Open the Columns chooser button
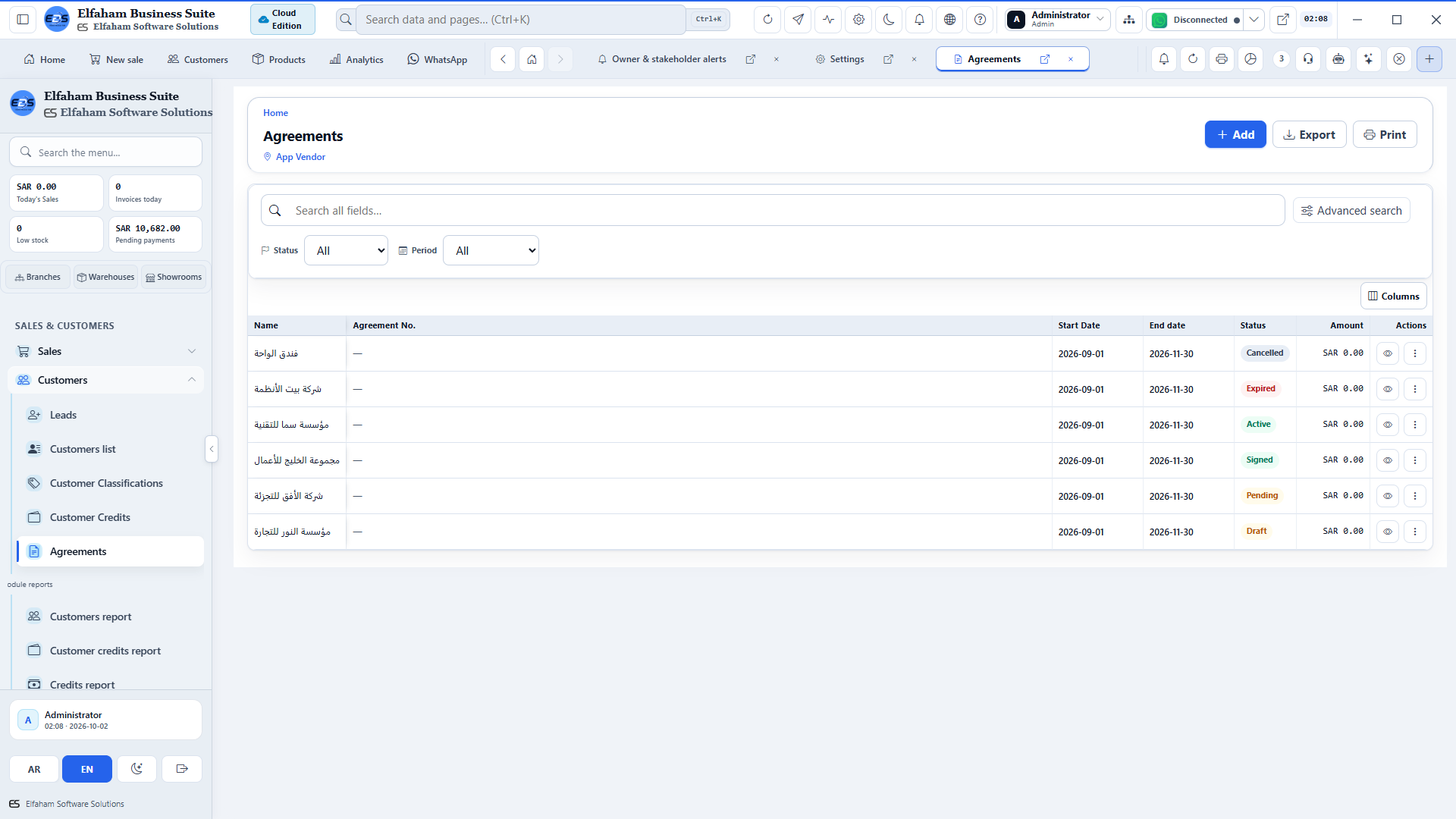 (x=1393, y=297)
